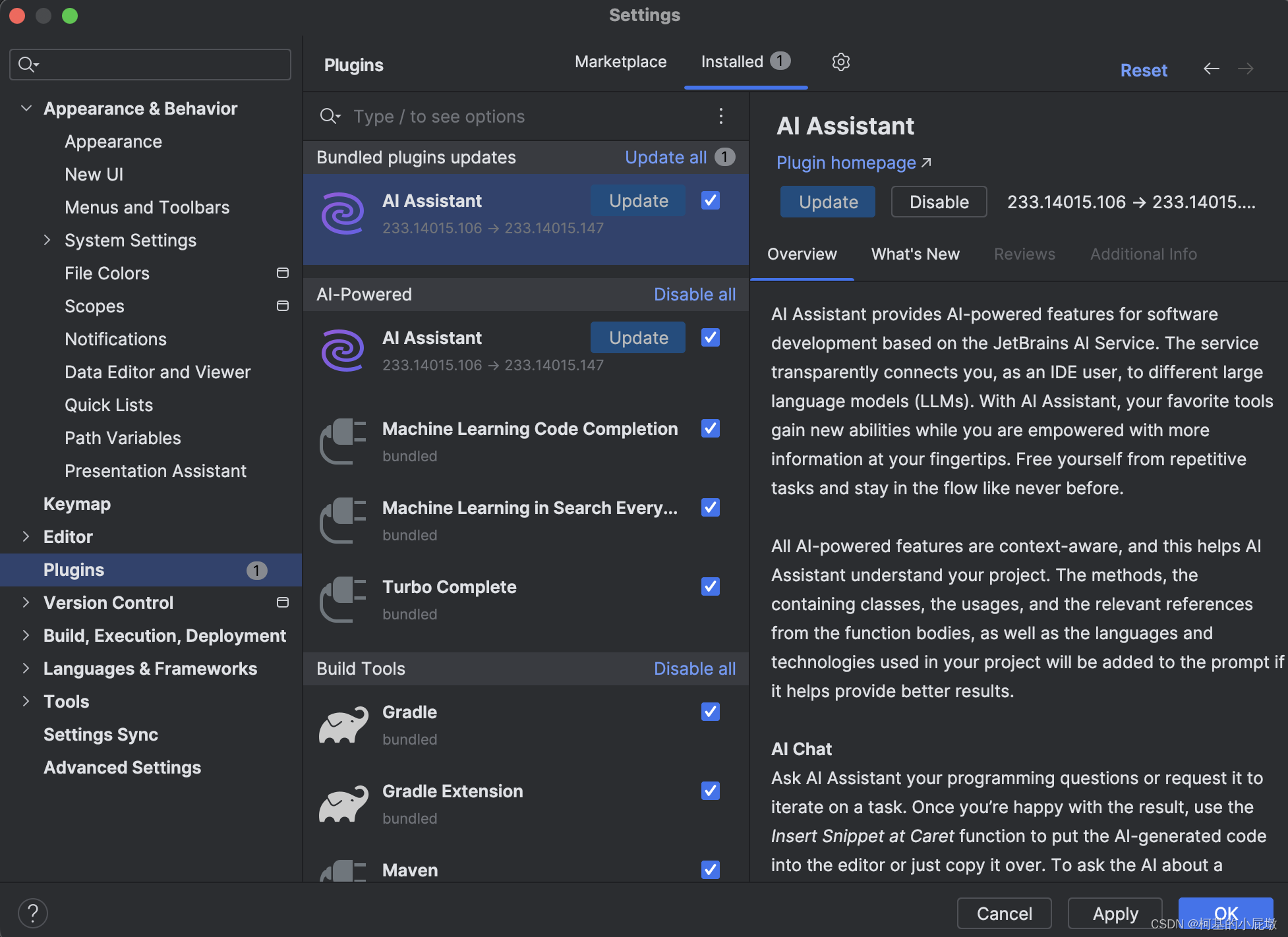Click Update all bundled plugins
The height and width of the screenshot is (937, 1288).
tap(666, 157)
